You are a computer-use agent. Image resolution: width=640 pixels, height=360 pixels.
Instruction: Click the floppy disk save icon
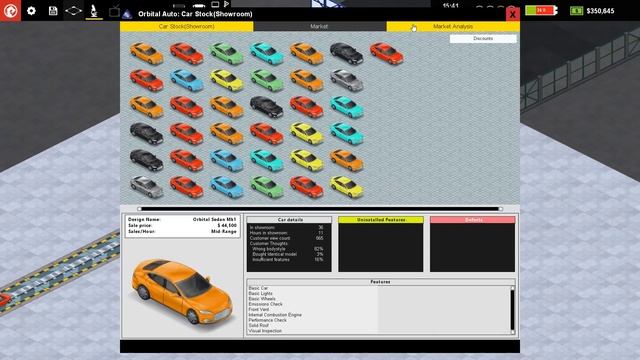53,11
